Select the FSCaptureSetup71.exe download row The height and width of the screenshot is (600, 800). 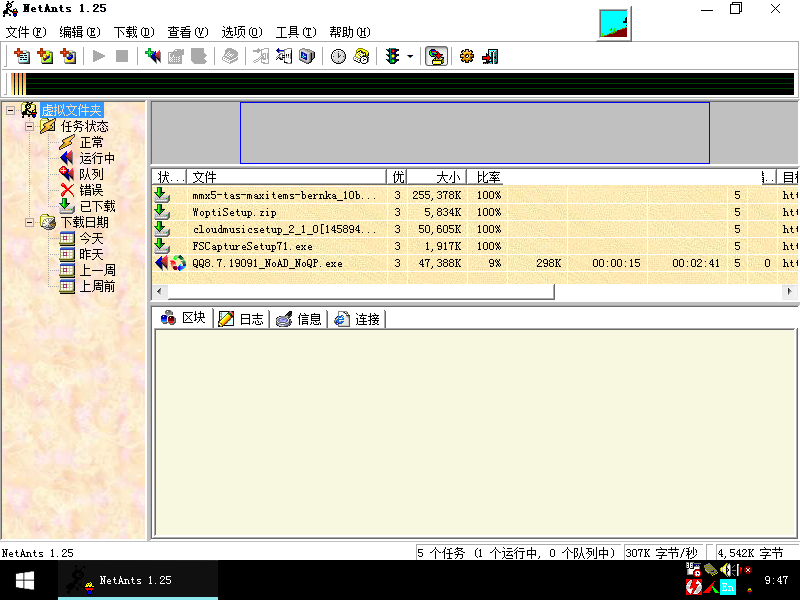point(475,246)
